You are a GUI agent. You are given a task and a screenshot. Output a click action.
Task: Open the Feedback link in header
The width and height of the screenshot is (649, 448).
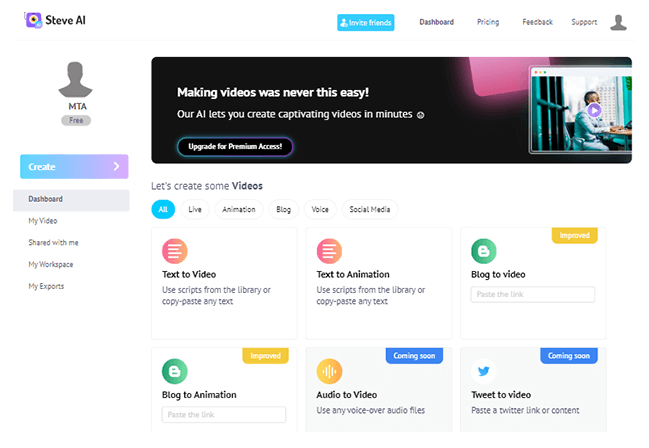(x=537, y=22)
